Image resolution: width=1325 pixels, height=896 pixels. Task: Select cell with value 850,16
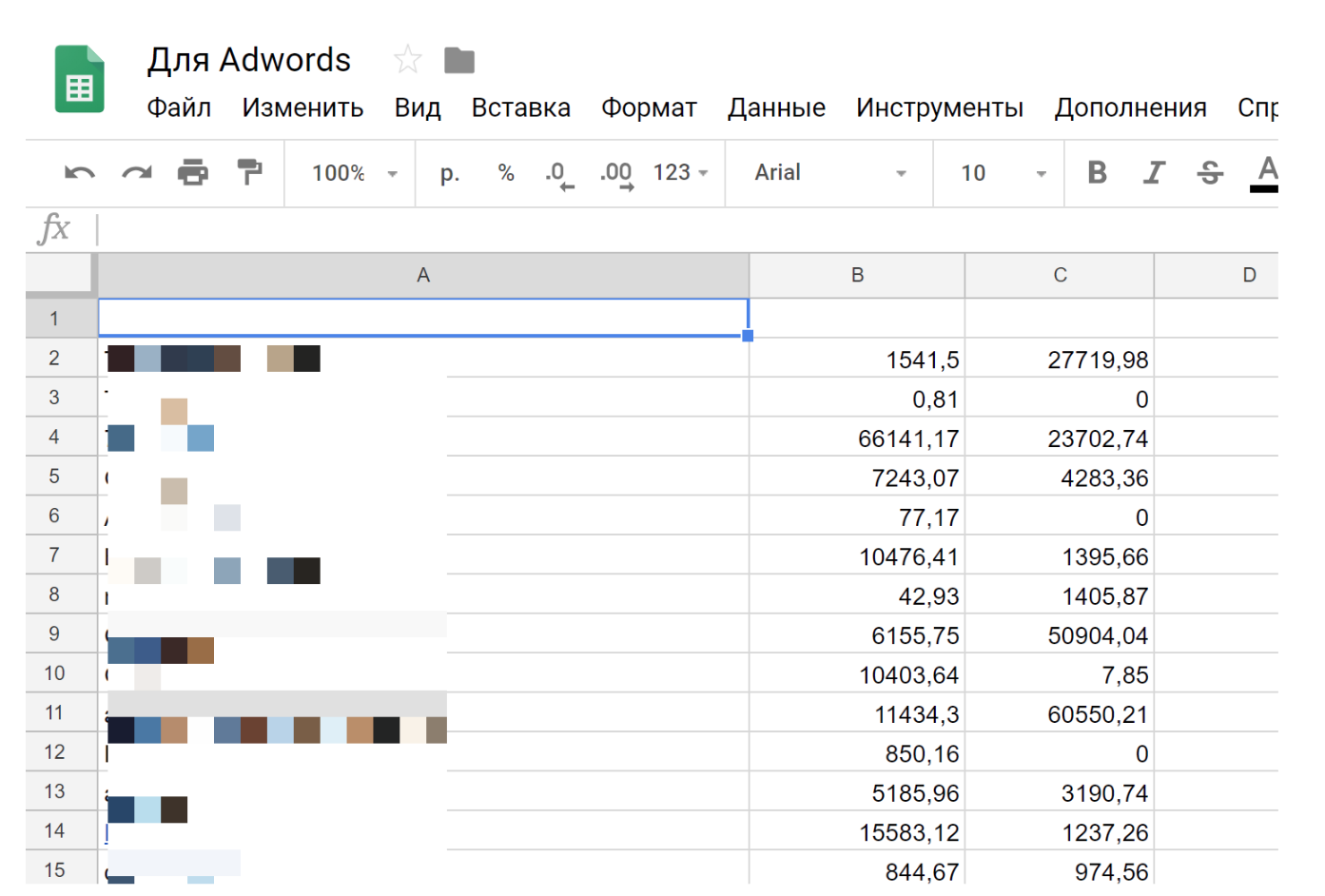click(x=857, y=752)
